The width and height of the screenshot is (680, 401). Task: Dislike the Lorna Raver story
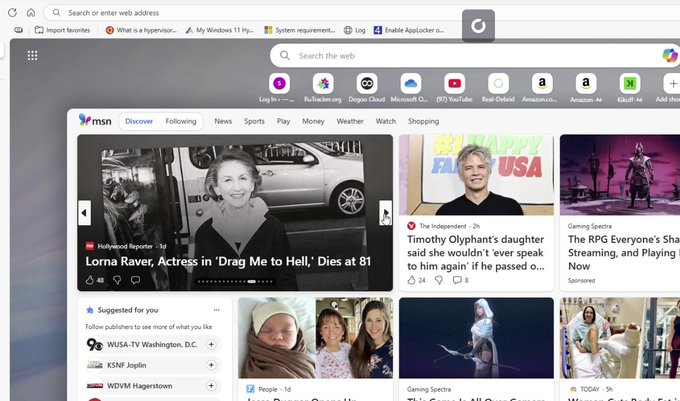117,280
